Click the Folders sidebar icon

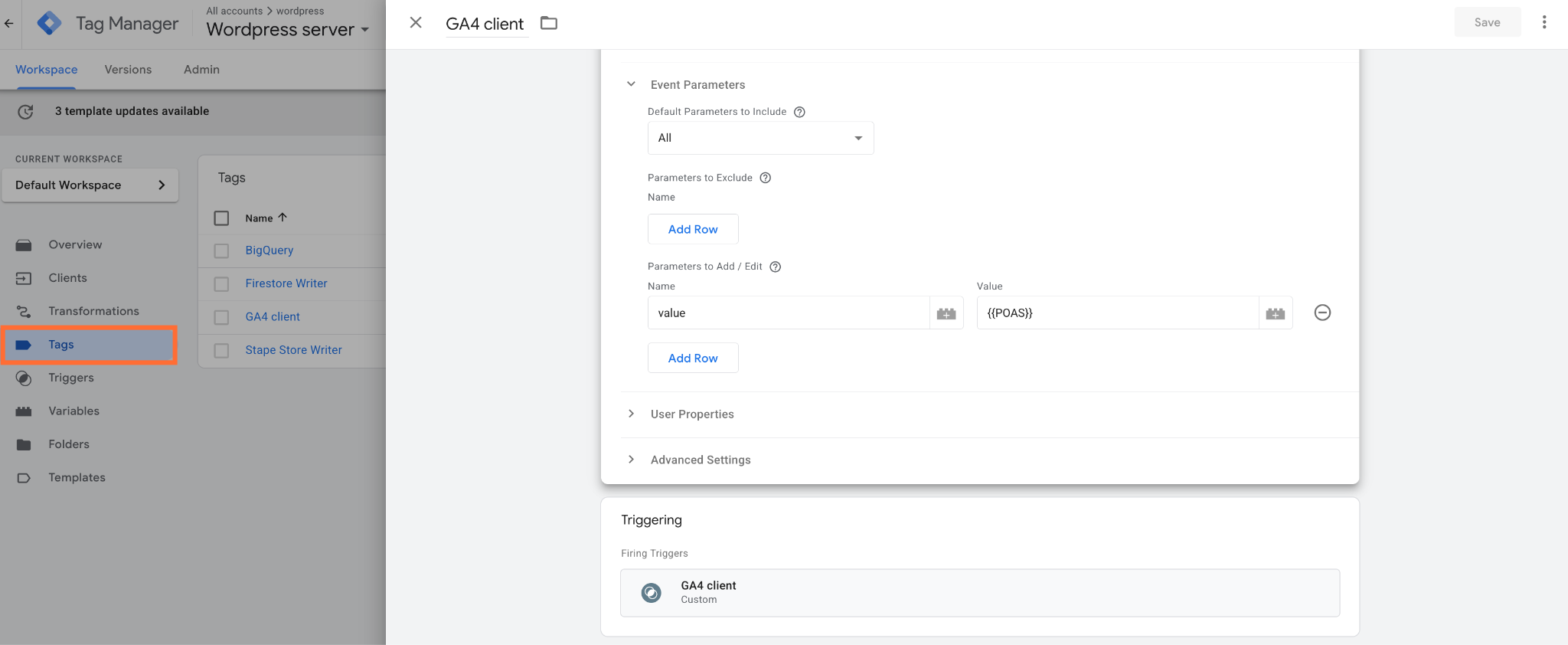(24, 445)
